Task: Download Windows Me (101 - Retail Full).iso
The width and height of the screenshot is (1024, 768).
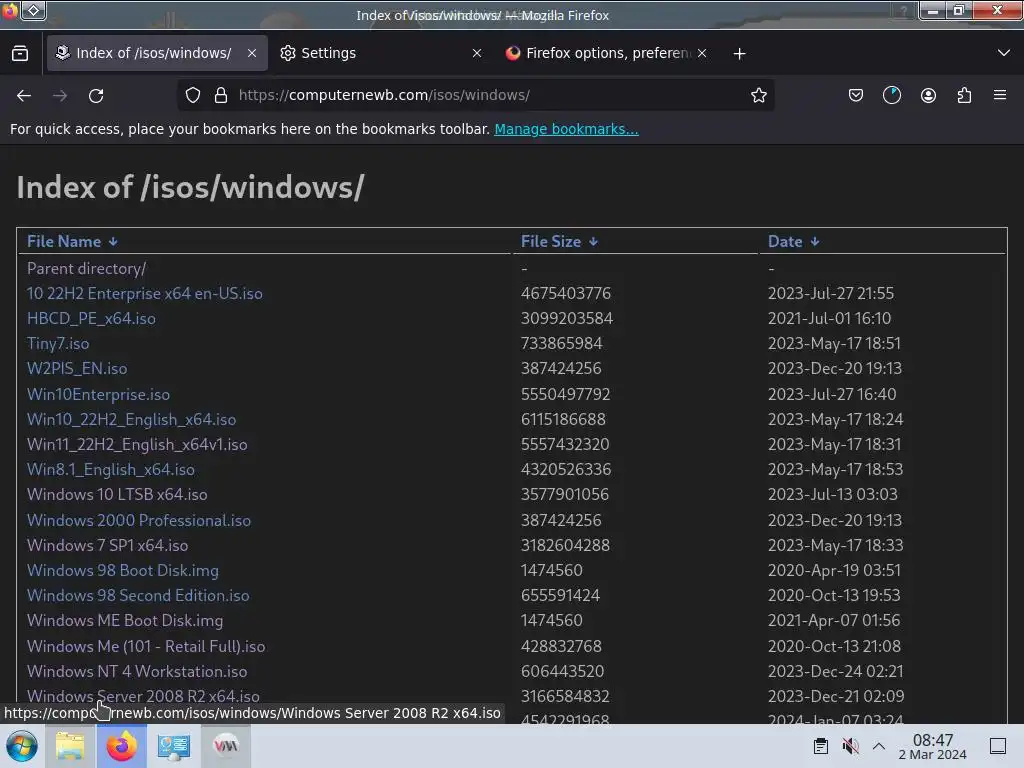Action: [x=146, y=647]
